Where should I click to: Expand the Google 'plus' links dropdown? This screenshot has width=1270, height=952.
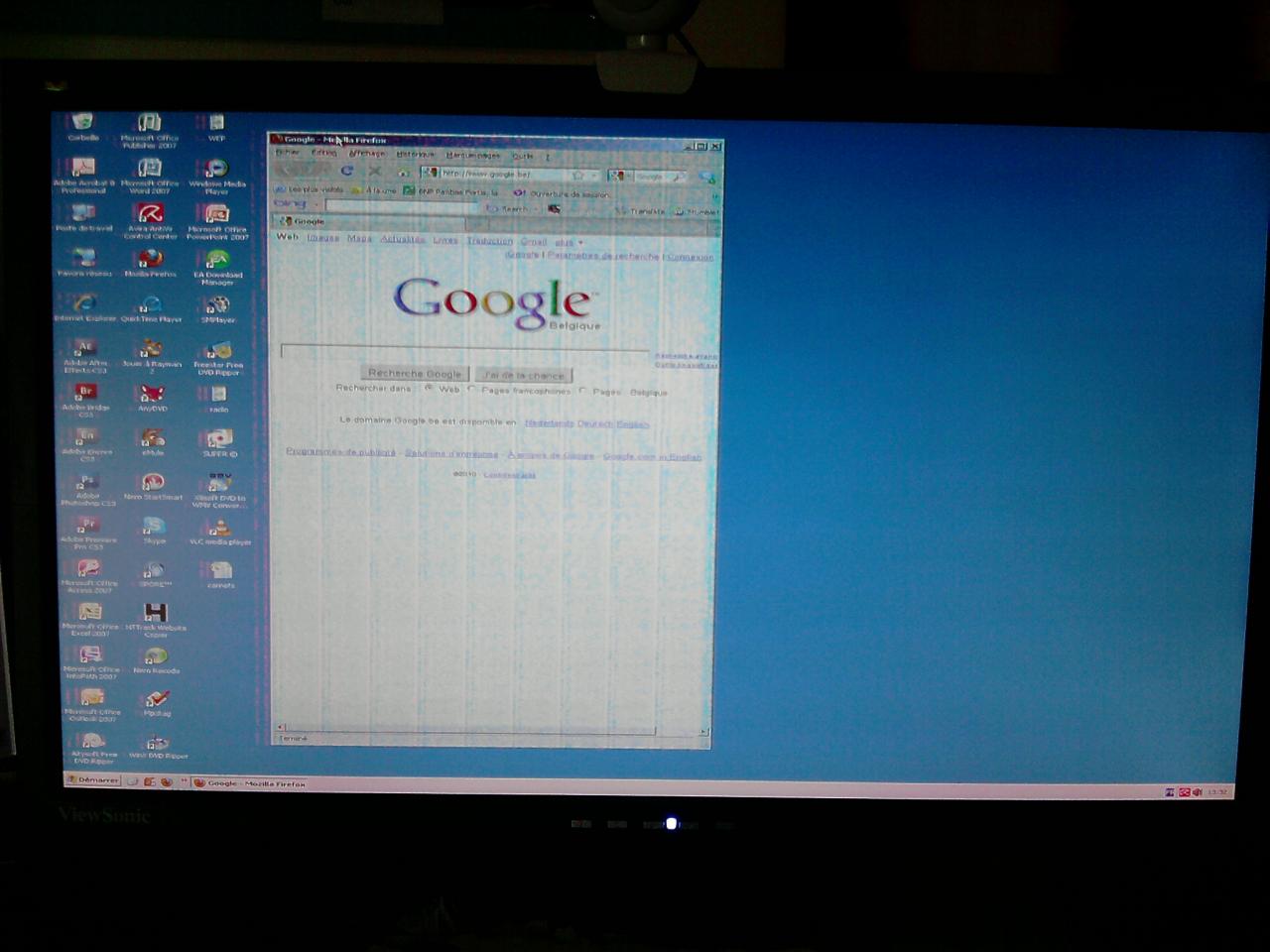point(569,242)
